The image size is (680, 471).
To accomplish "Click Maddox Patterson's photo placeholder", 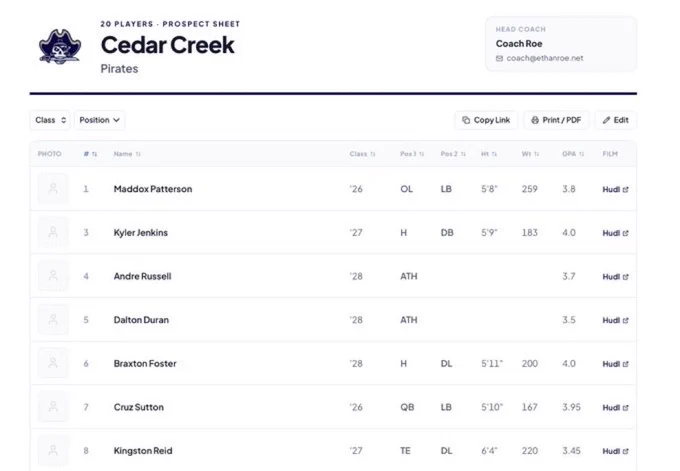I will (x=53, y=189).
